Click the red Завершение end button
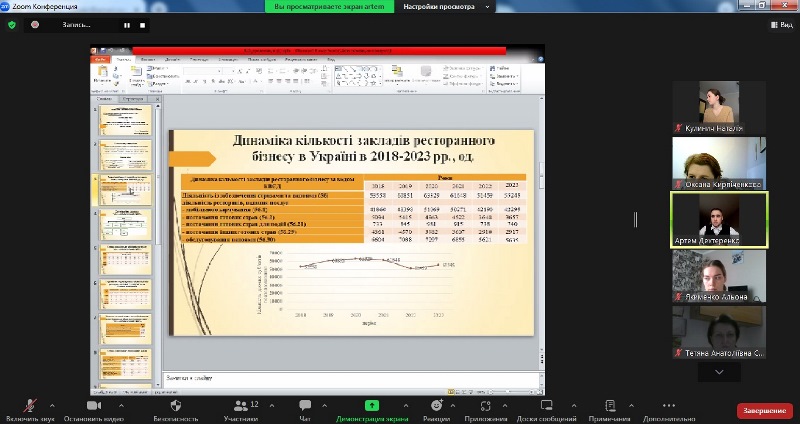This screenshot has width=800, height=424. pos(764,410)
